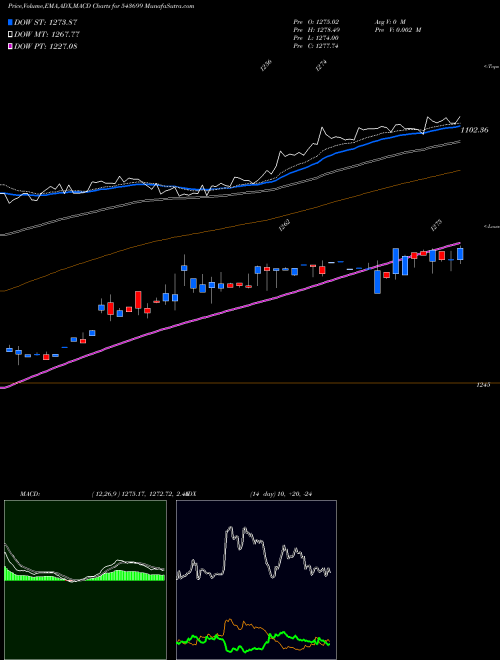This screenshot has width=500, height=660.
Task: Click the 'Pre V: 0.002 M' volume text
Action: 397,30
